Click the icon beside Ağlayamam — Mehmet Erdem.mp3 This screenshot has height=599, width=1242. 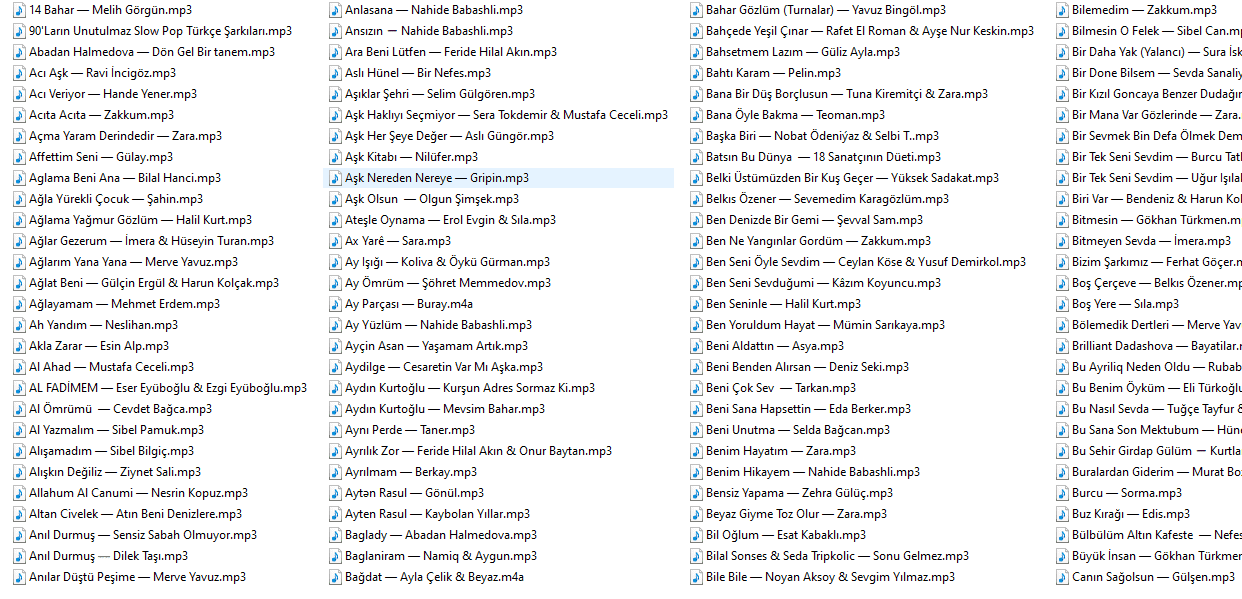tap(19, 304)
